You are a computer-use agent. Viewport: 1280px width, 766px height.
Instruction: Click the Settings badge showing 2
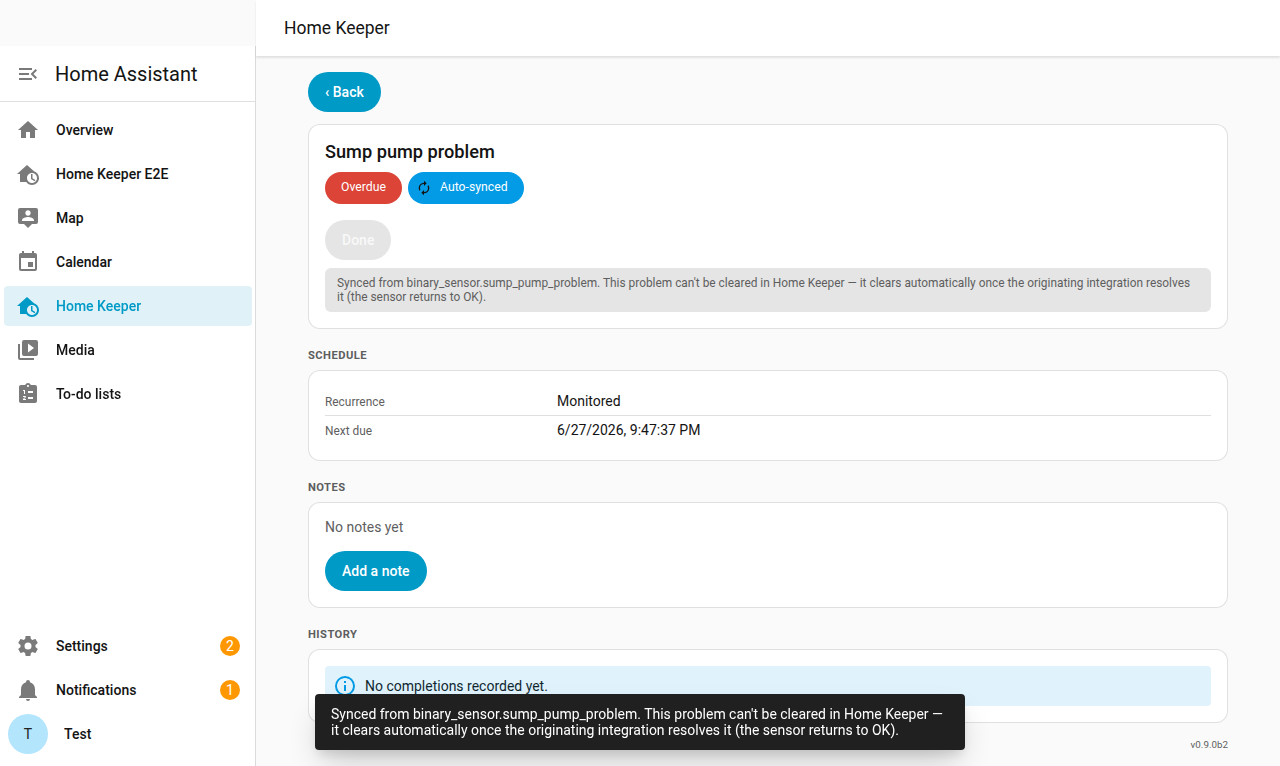click(x=230, y=646)
